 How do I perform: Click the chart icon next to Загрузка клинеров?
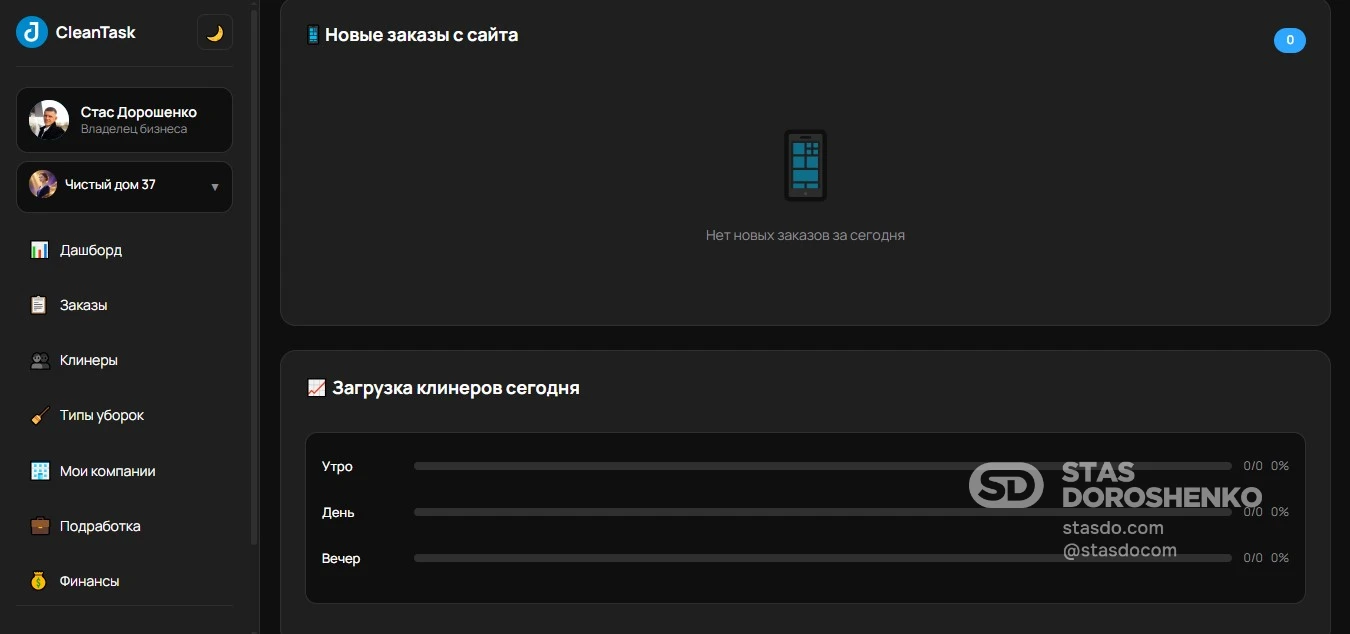pos(316,387)
